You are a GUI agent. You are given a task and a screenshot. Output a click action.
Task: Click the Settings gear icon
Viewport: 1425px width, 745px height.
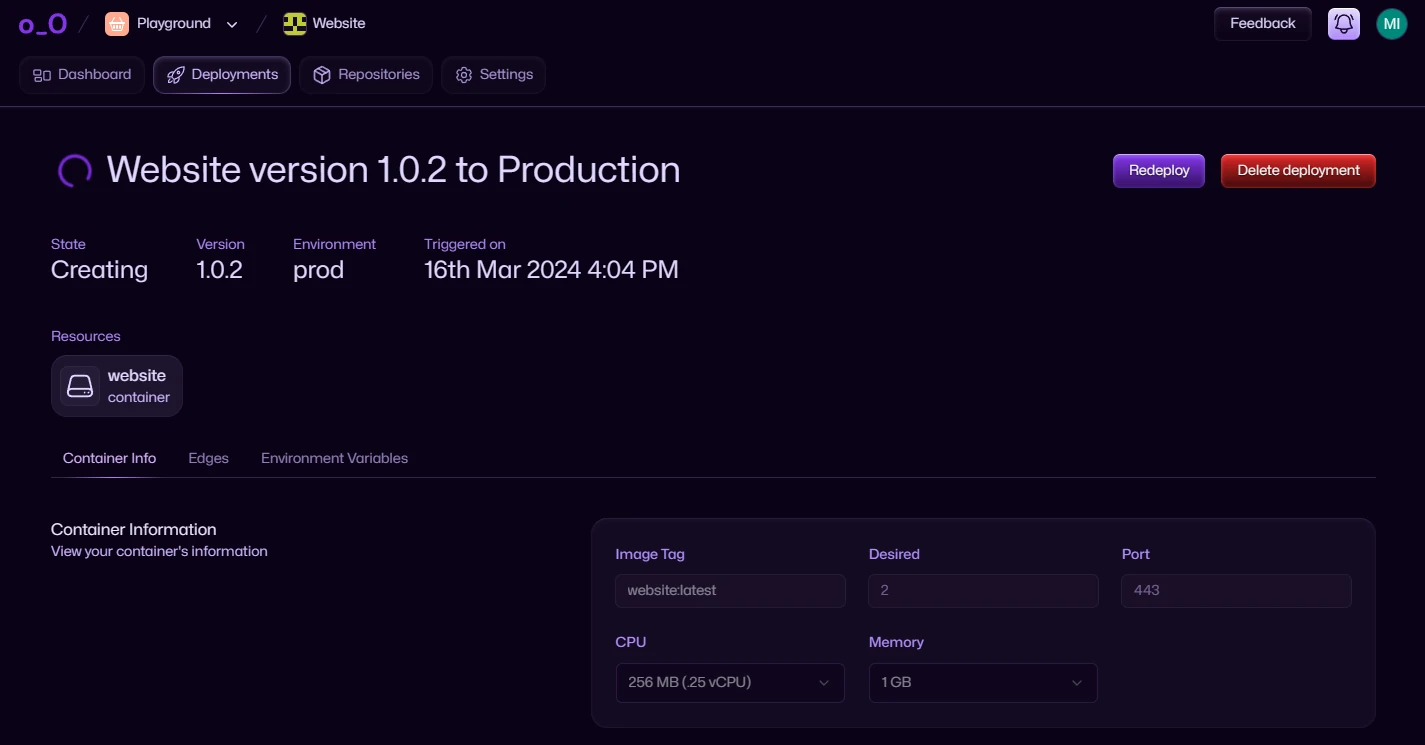coord(463,75)
